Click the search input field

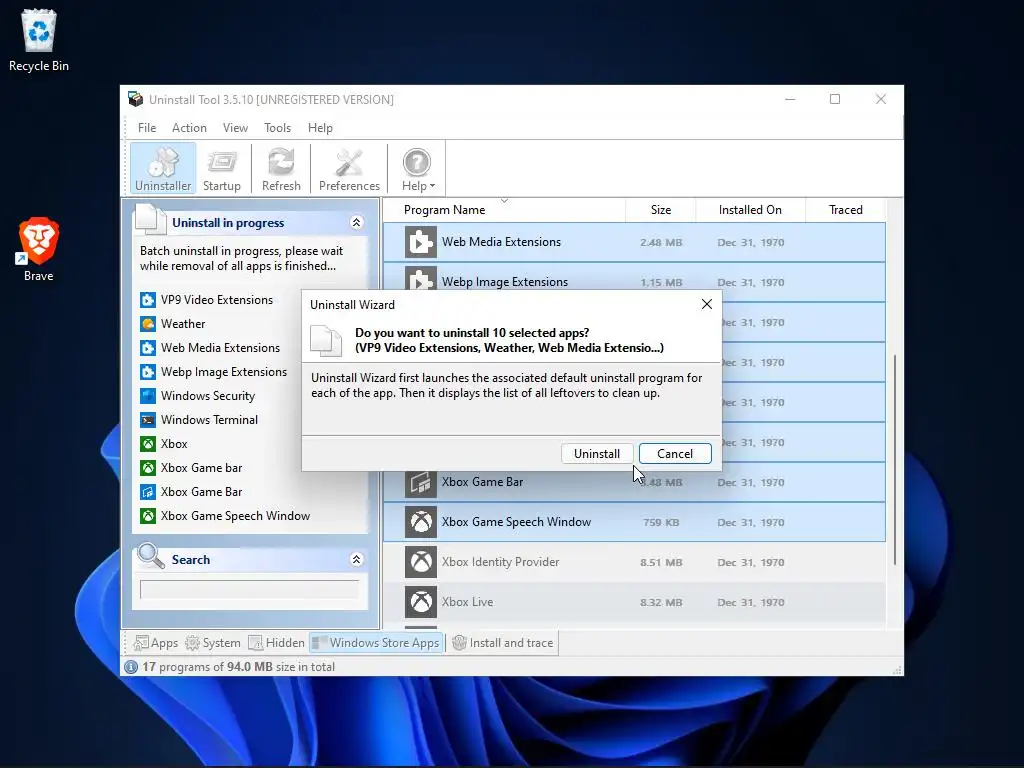[x=249, y=589]
